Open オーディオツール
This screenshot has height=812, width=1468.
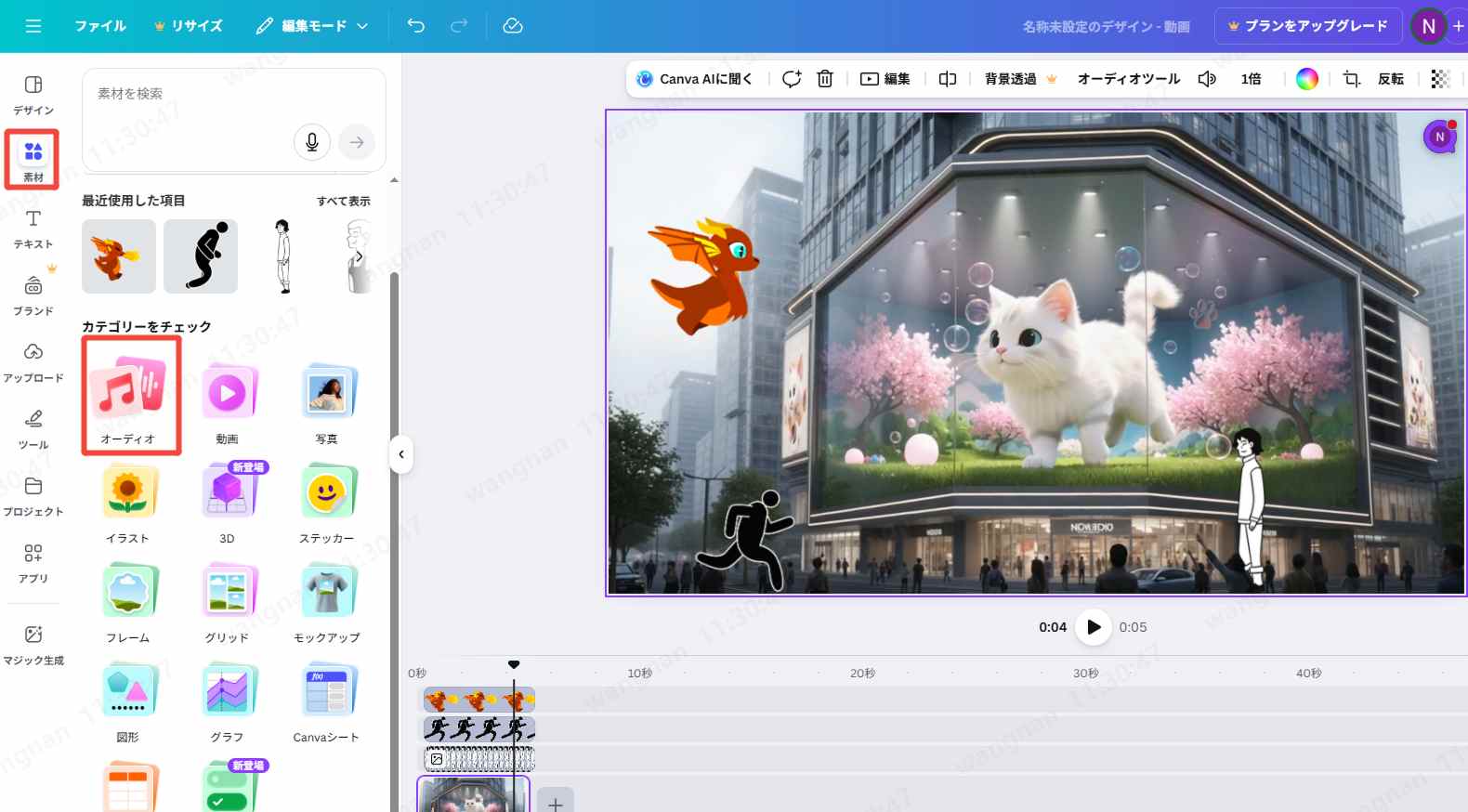pos(1129,79)
